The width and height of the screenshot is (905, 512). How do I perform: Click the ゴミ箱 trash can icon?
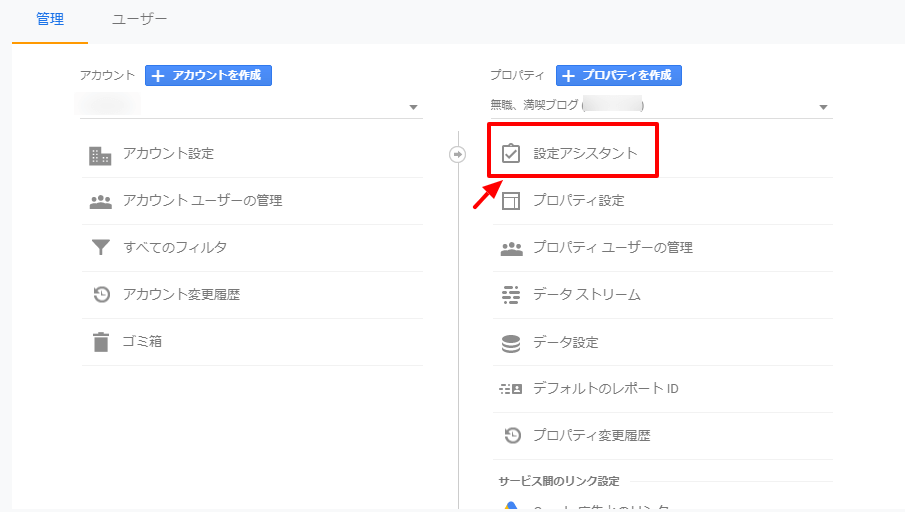pyautogui.click(x=101, y=342)
